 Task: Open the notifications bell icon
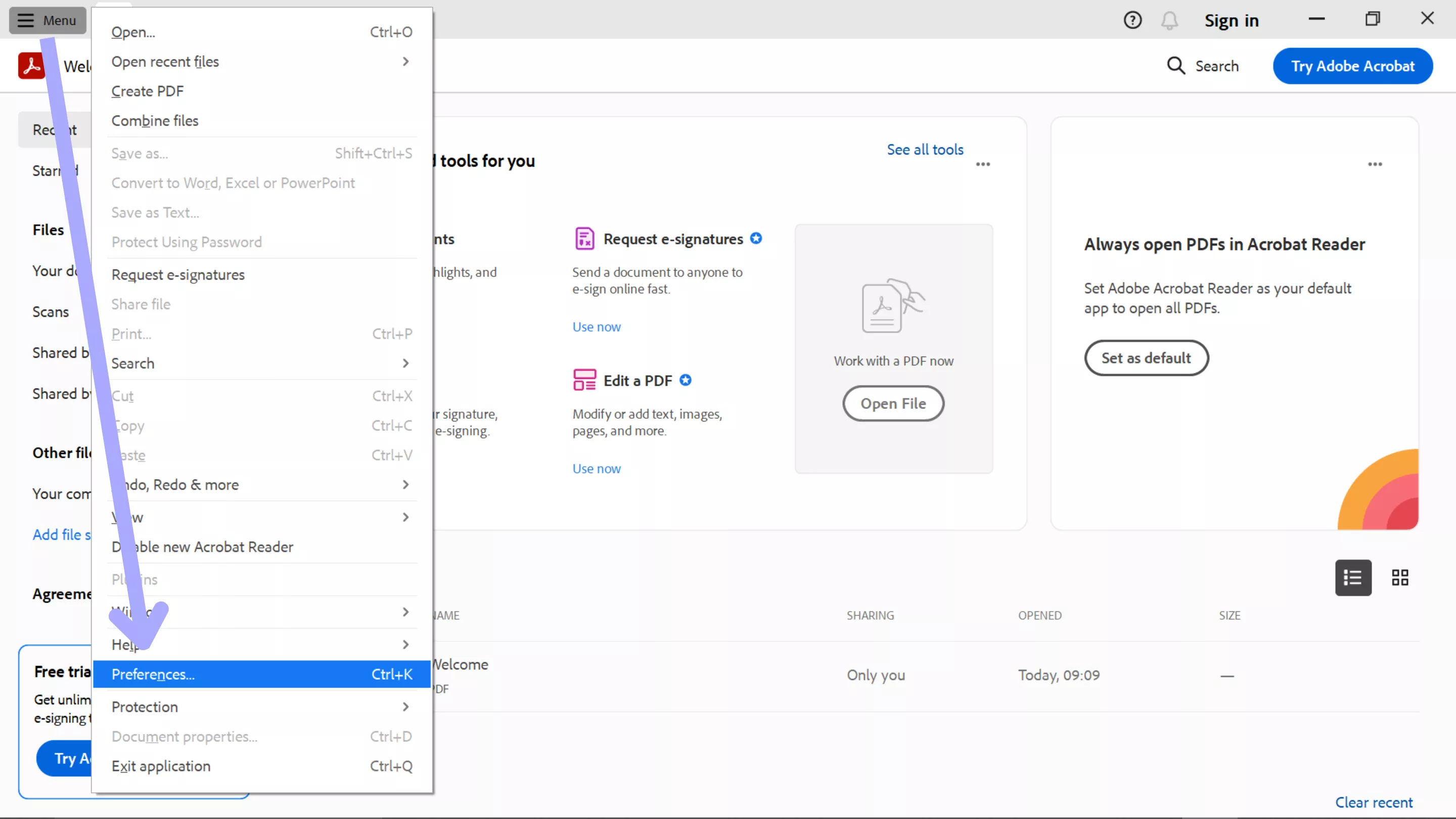coord(1169,20)
